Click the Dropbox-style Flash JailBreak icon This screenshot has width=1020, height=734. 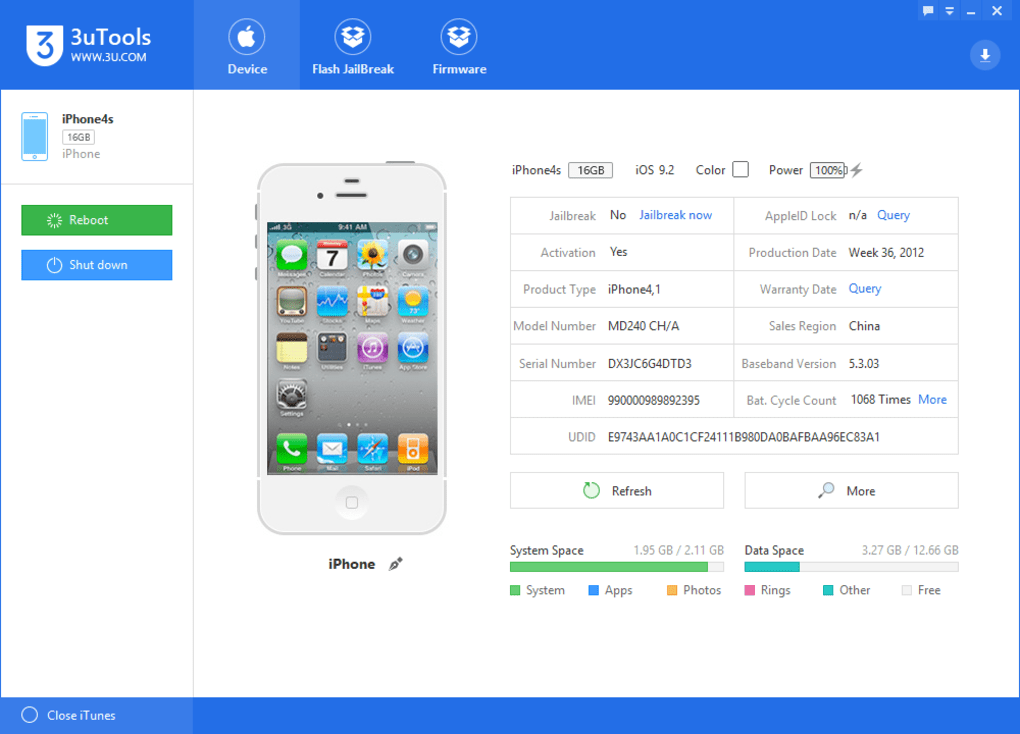pos(353,36)
